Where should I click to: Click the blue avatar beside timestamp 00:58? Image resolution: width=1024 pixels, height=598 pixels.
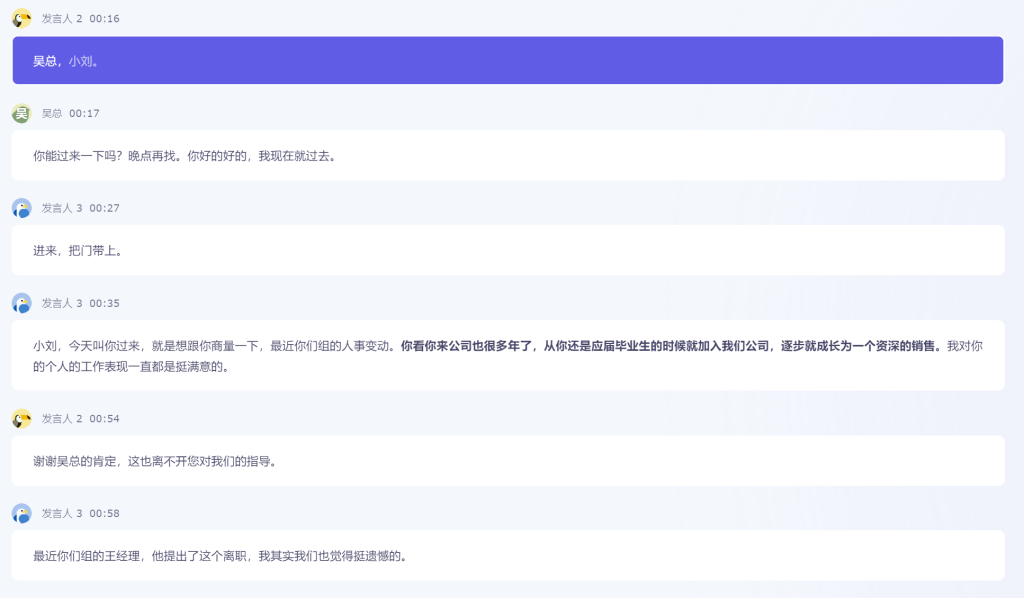[21, 513]
